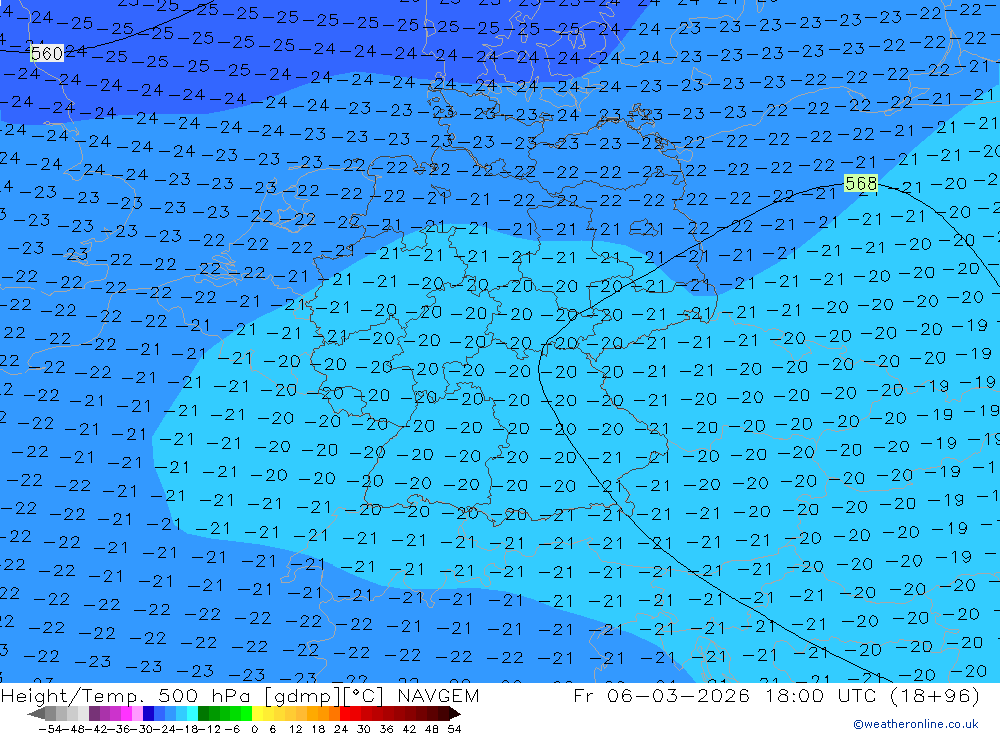Click the -30 label under the color scale
Viewport: 1000px width, 733px height.
pos(143,729)
